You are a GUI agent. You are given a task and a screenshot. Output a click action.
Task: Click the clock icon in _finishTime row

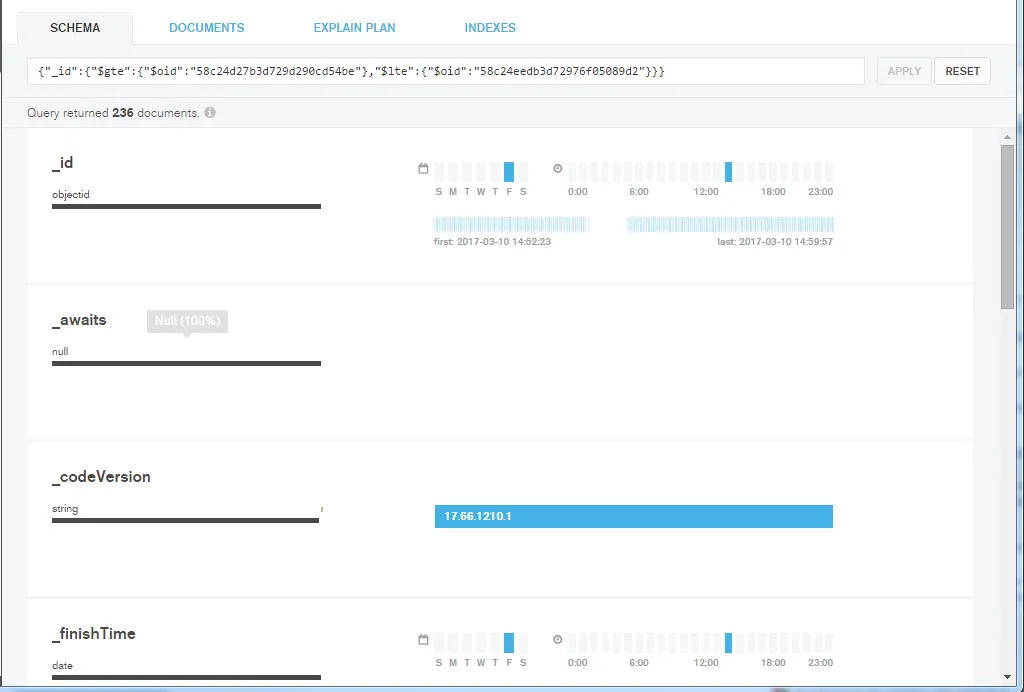tap(557, 639)
